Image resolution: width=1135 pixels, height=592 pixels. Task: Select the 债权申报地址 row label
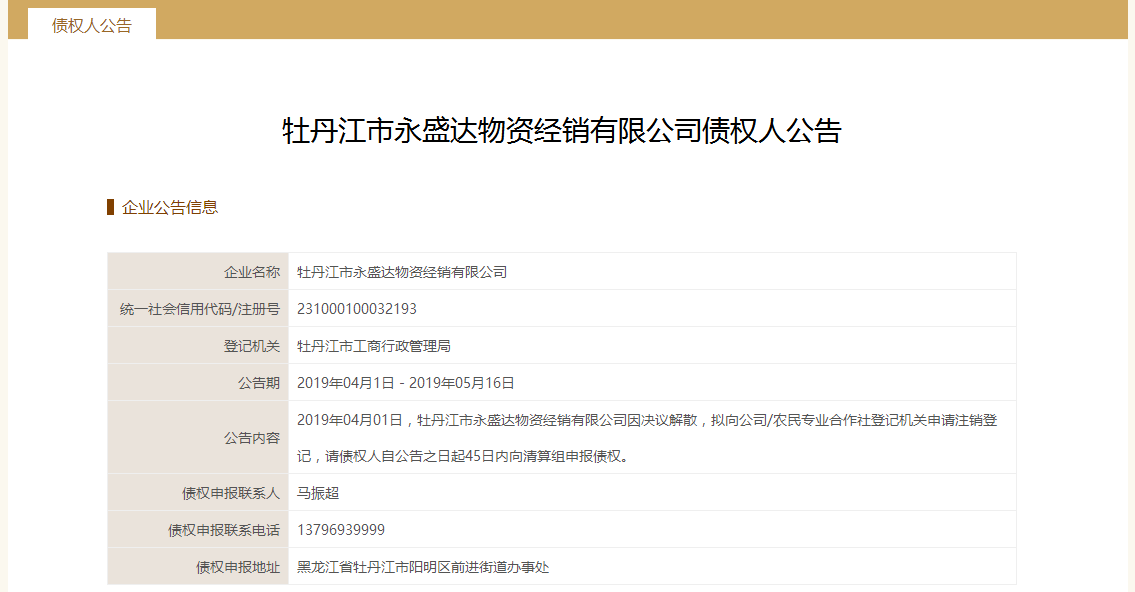[x=238, y=567]
